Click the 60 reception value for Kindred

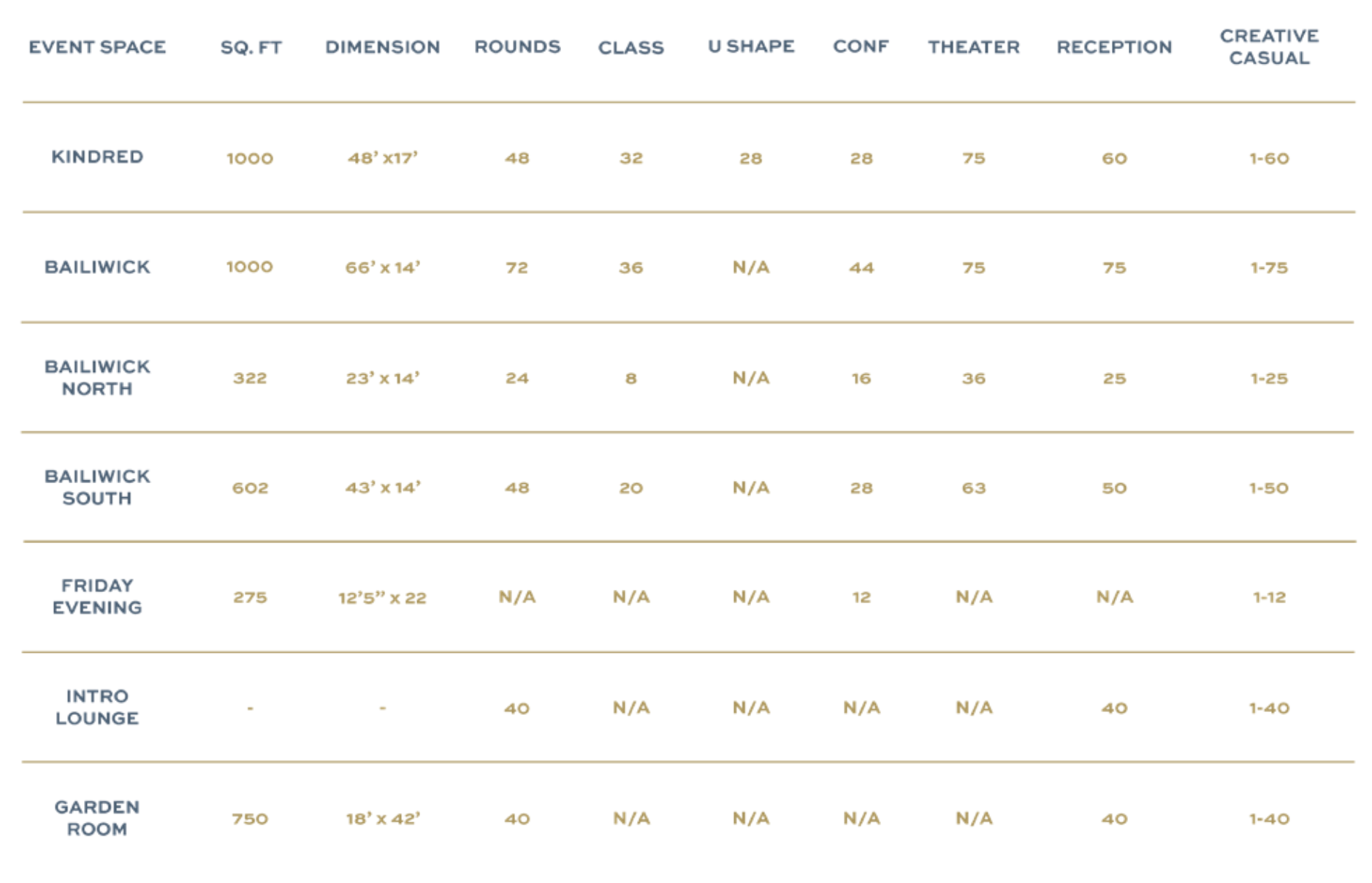coord(1114,159)
